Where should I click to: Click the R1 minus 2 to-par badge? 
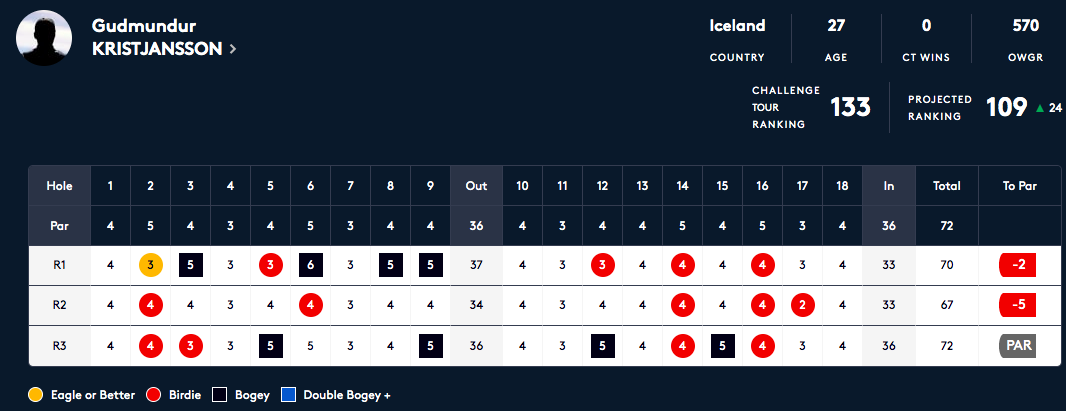coord(1017,265)
